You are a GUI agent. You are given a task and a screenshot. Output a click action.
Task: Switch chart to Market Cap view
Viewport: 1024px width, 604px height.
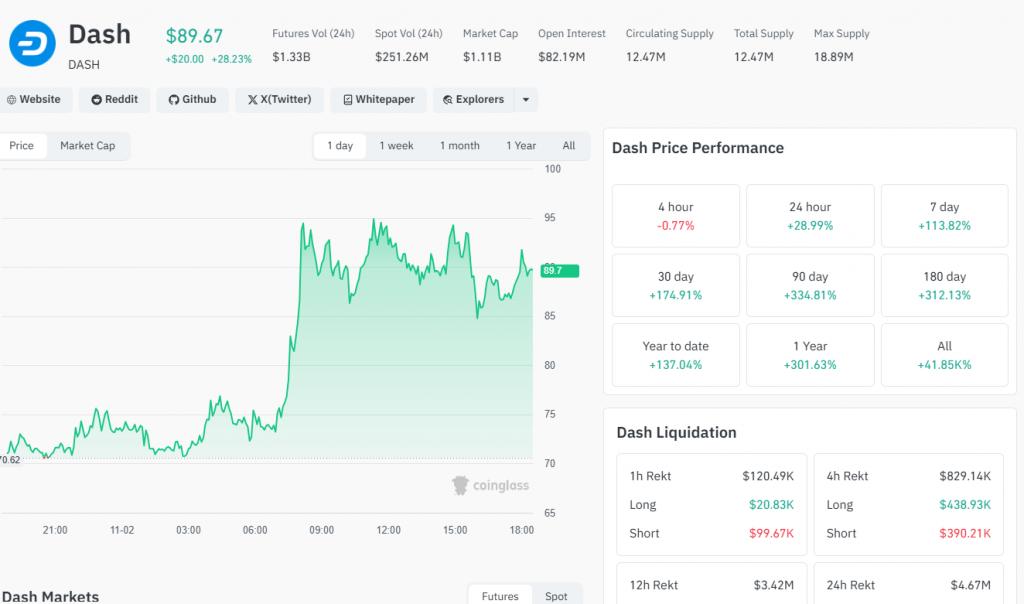[x=87, y=146]
